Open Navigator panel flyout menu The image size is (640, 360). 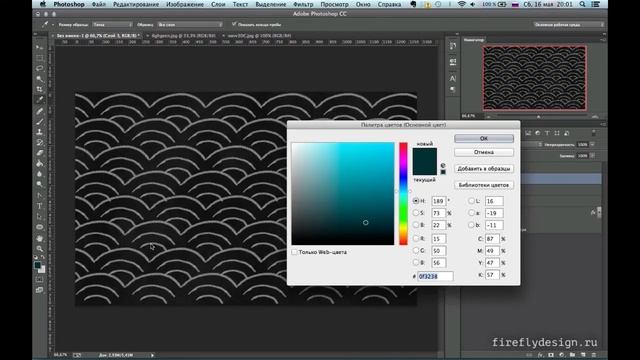603,40
